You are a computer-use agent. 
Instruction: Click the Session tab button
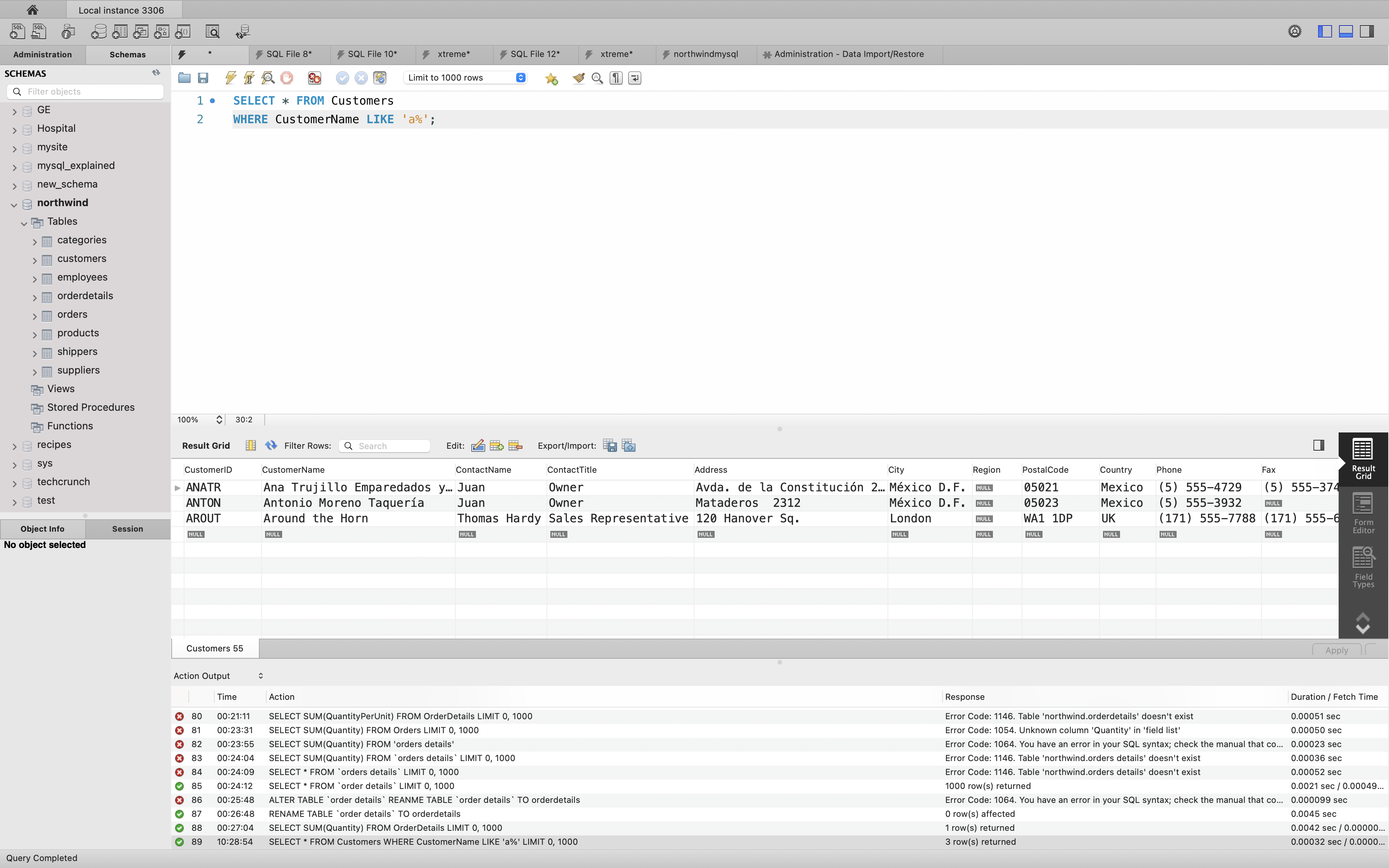128,529
